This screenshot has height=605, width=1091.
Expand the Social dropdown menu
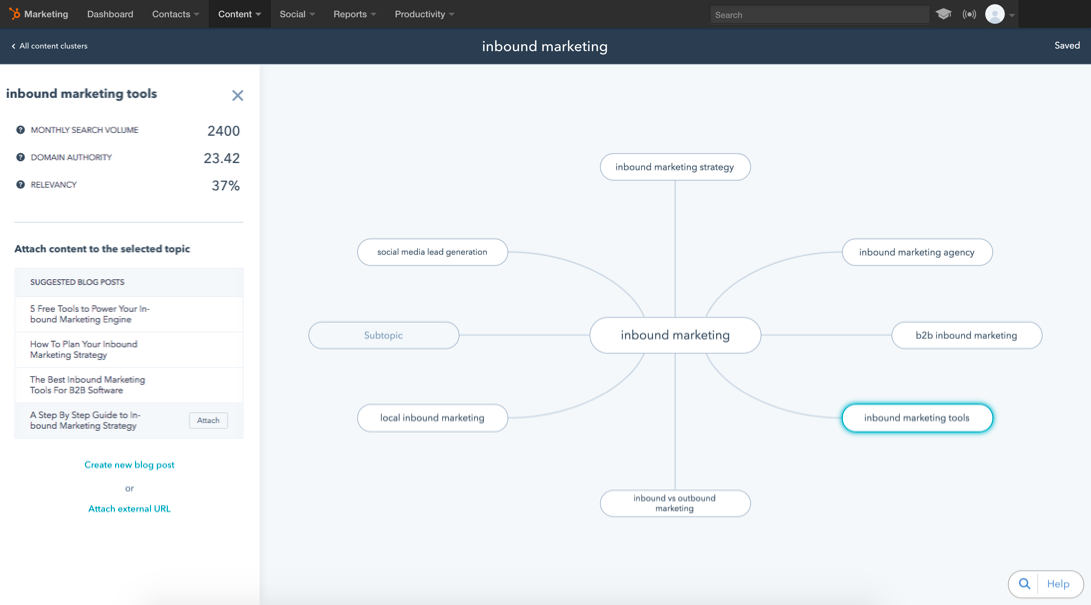click(x=297, y=14)
